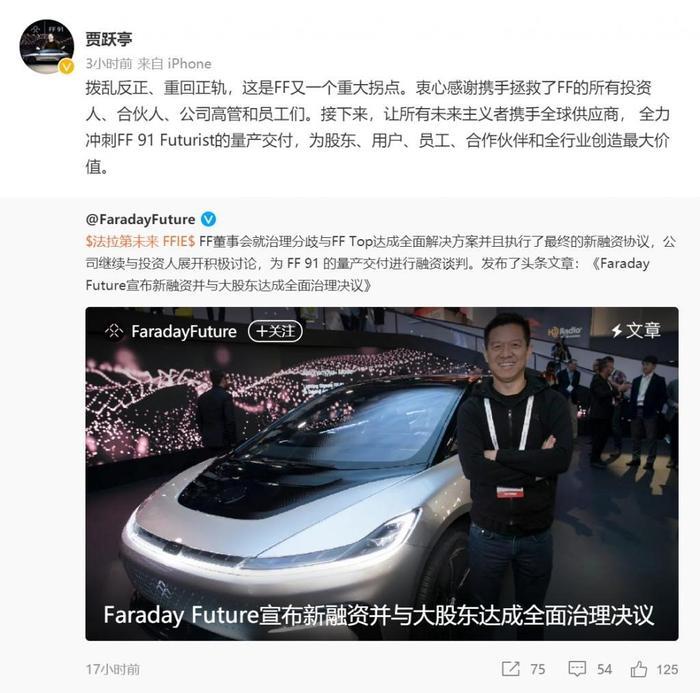Open the @FaradayFuture profile link
Viewport: 700px width, 693px height.
(x=140, y=219)
